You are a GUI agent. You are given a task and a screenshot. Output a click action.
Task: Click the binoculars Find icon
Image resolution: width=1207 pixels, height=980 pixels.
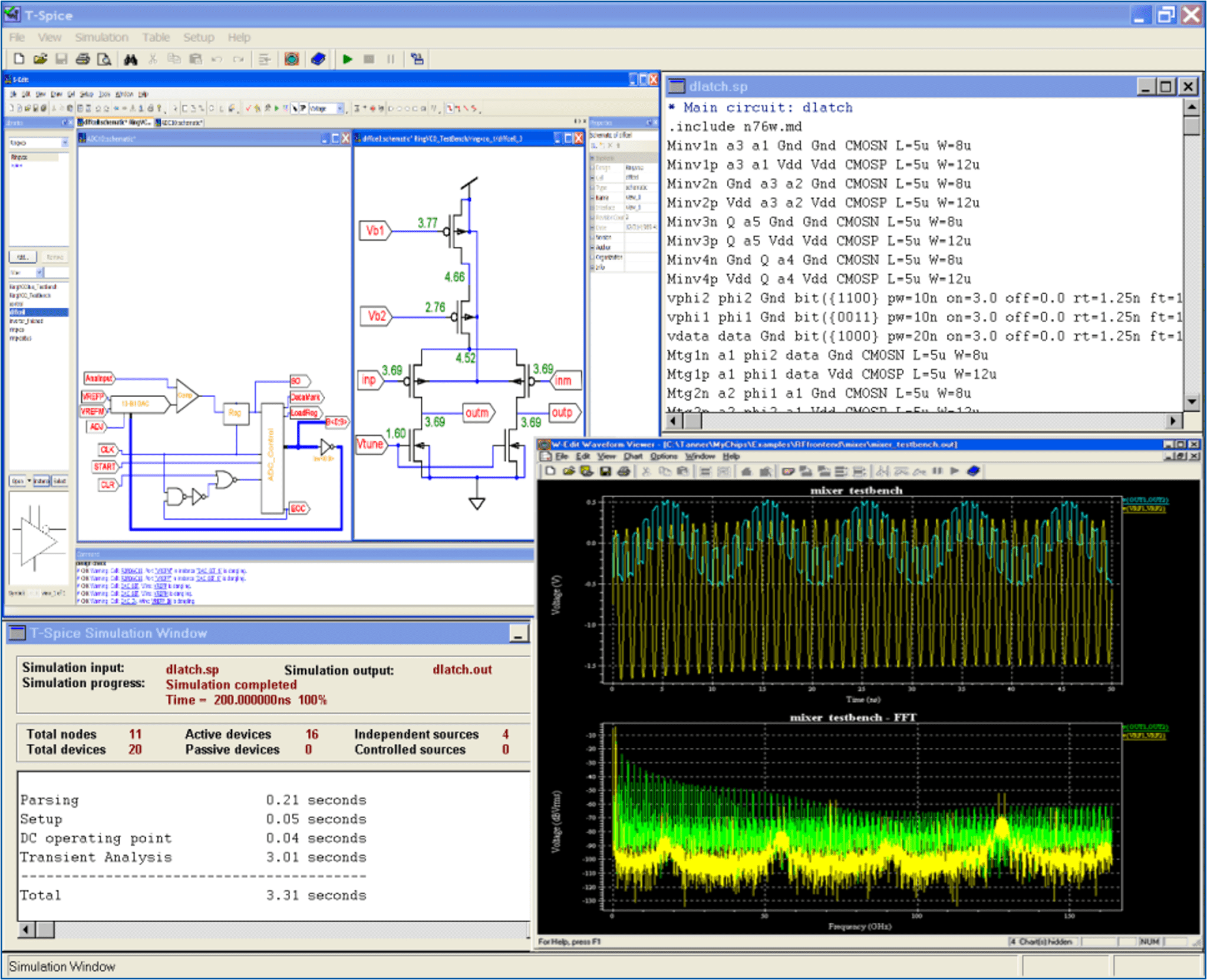tap(131, 59)
